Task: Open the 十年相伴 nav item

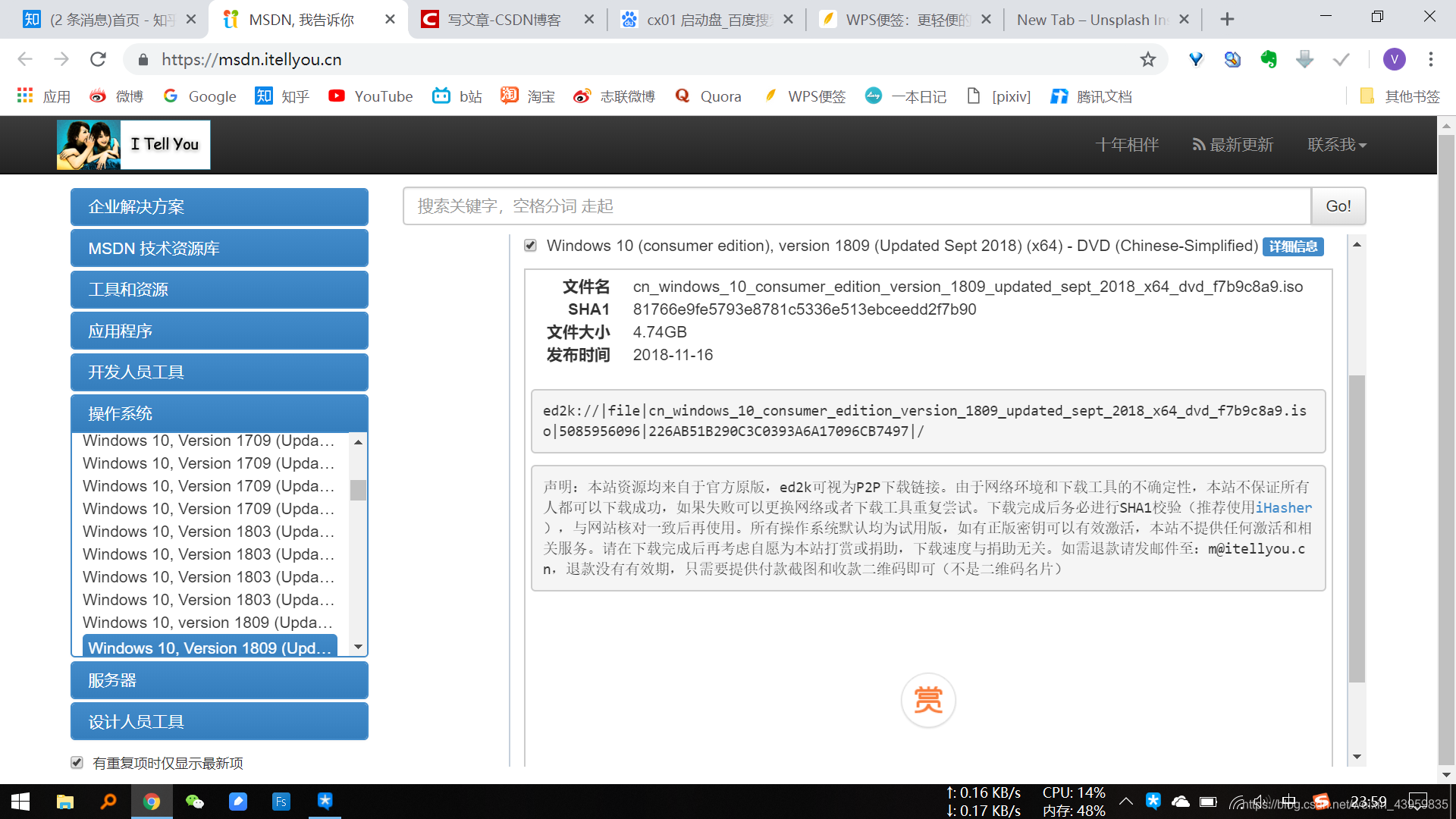Action: [1127, 144]
